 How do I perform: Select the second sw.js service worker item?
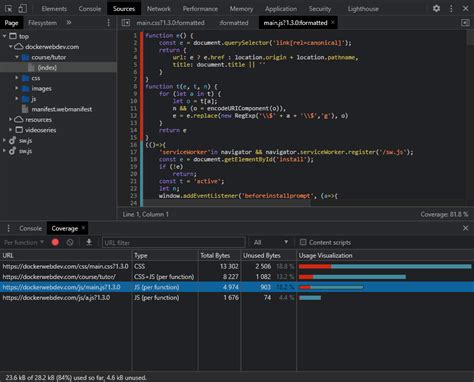click(25, 151)
